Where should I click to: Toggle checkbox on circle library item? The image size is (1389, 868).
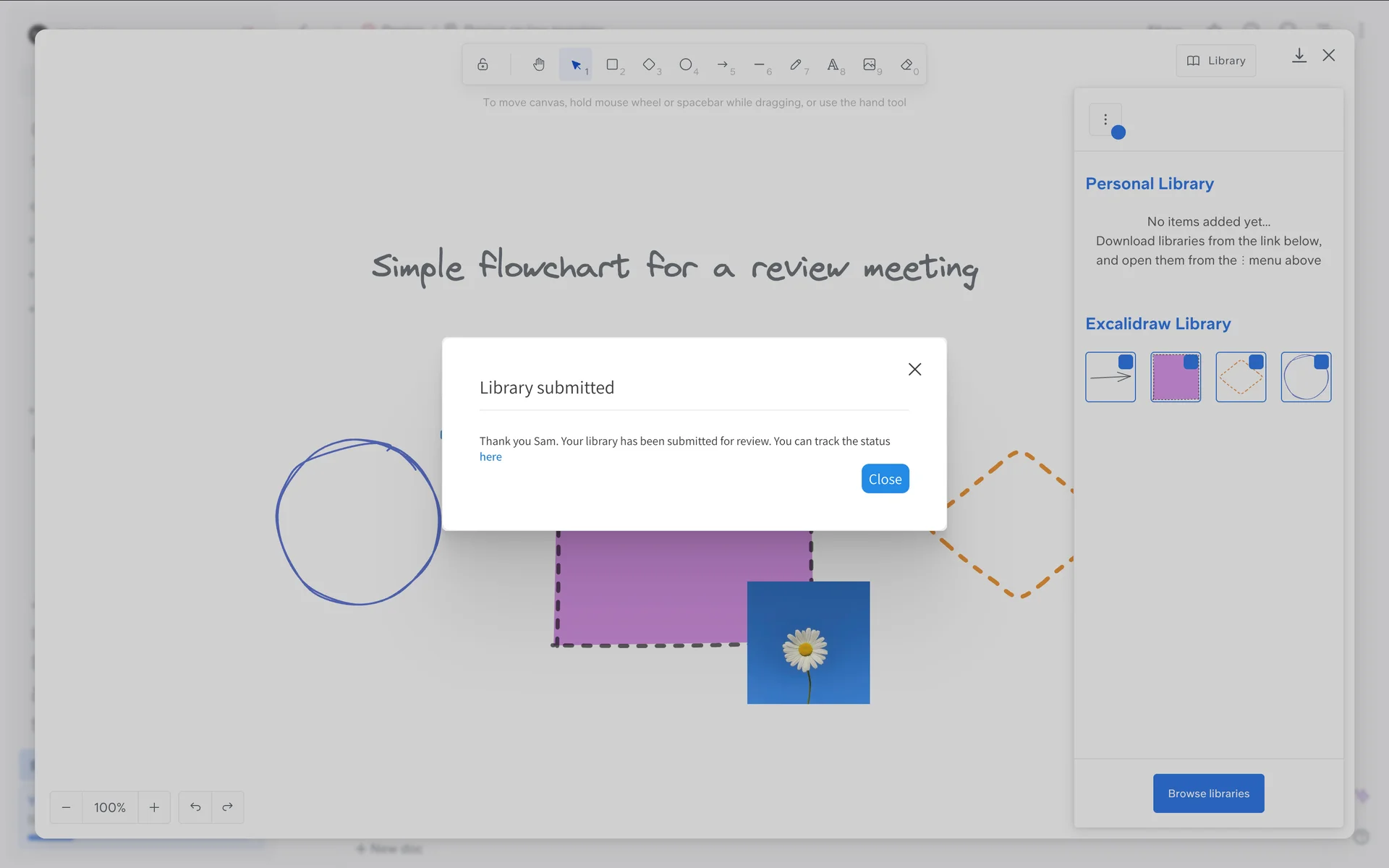(x=1321, y=362)
